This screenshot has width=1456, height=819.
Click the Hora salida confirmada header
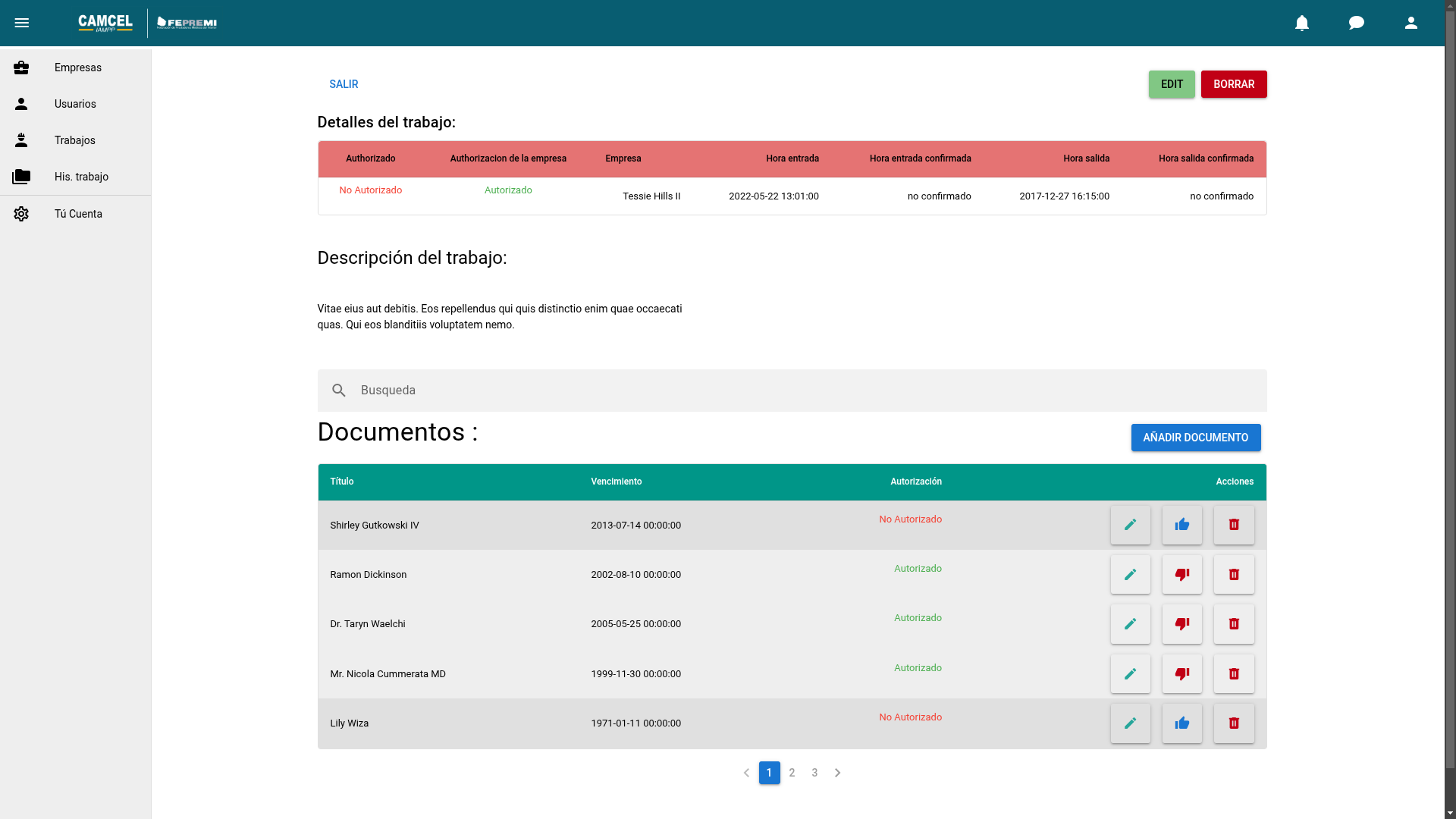1206,158
